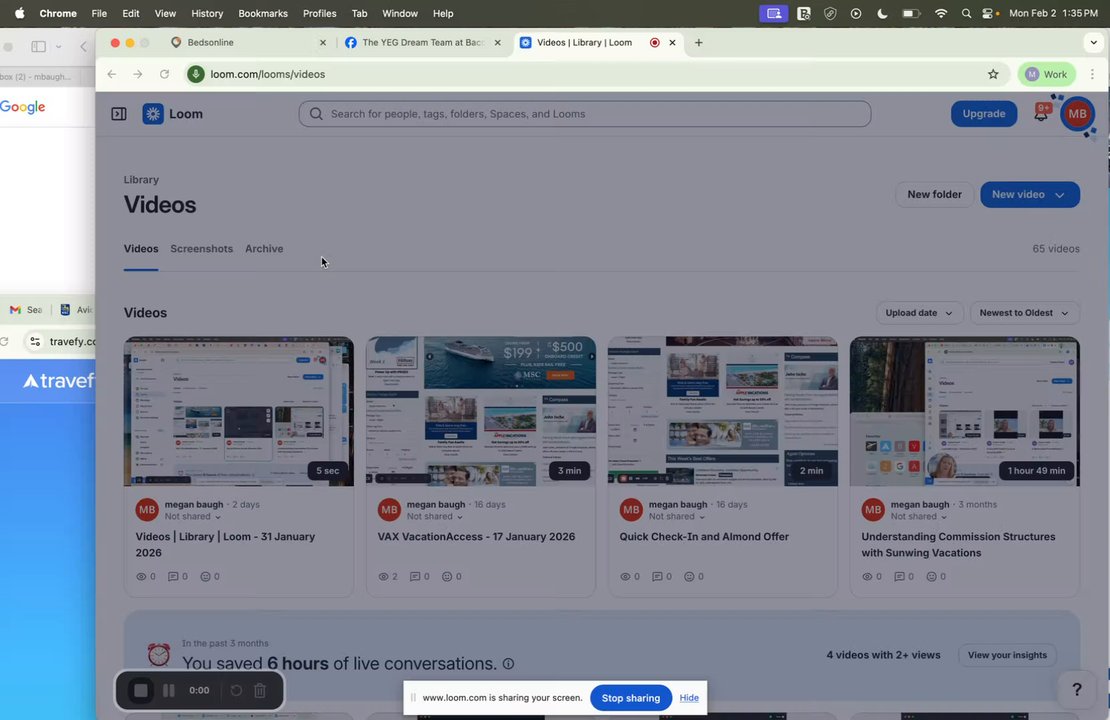The width and height of the screenshot is (1110, 720).
Task: Switch to the Bedsonline browser tab
Action: [x=248, y=42]
